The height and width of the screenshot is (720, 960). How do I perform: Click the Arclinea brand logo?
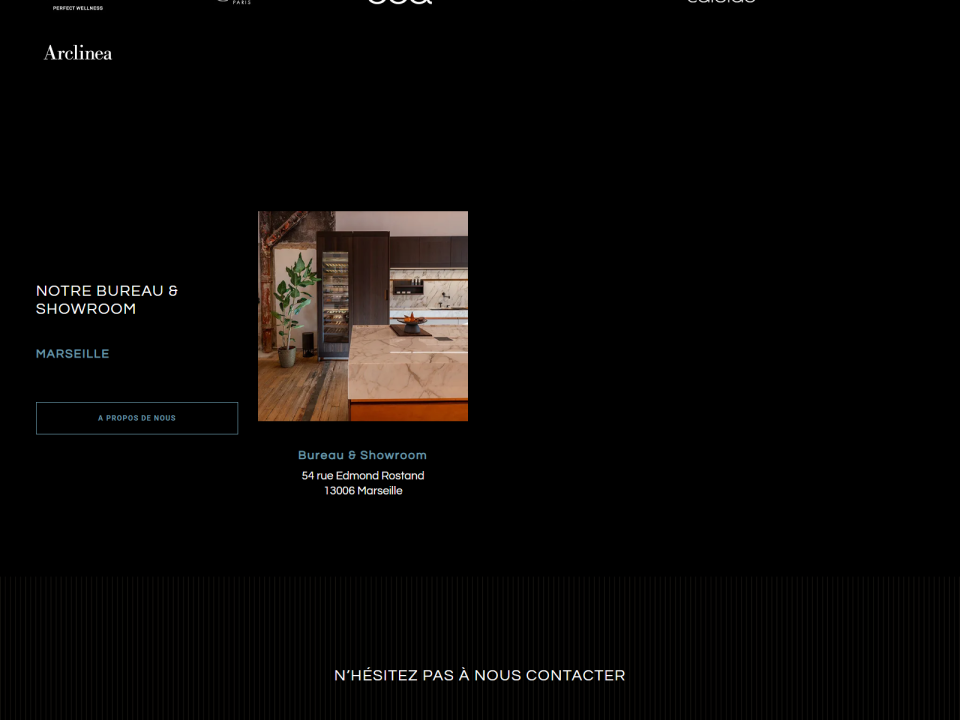point(78,53)
